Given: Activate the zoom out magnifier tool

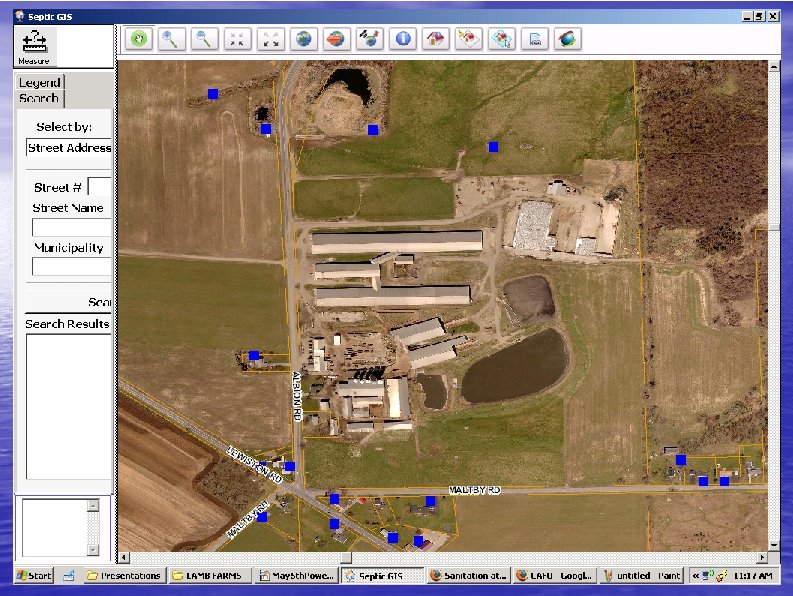Looking at the screenshot, I should (205, 39).
